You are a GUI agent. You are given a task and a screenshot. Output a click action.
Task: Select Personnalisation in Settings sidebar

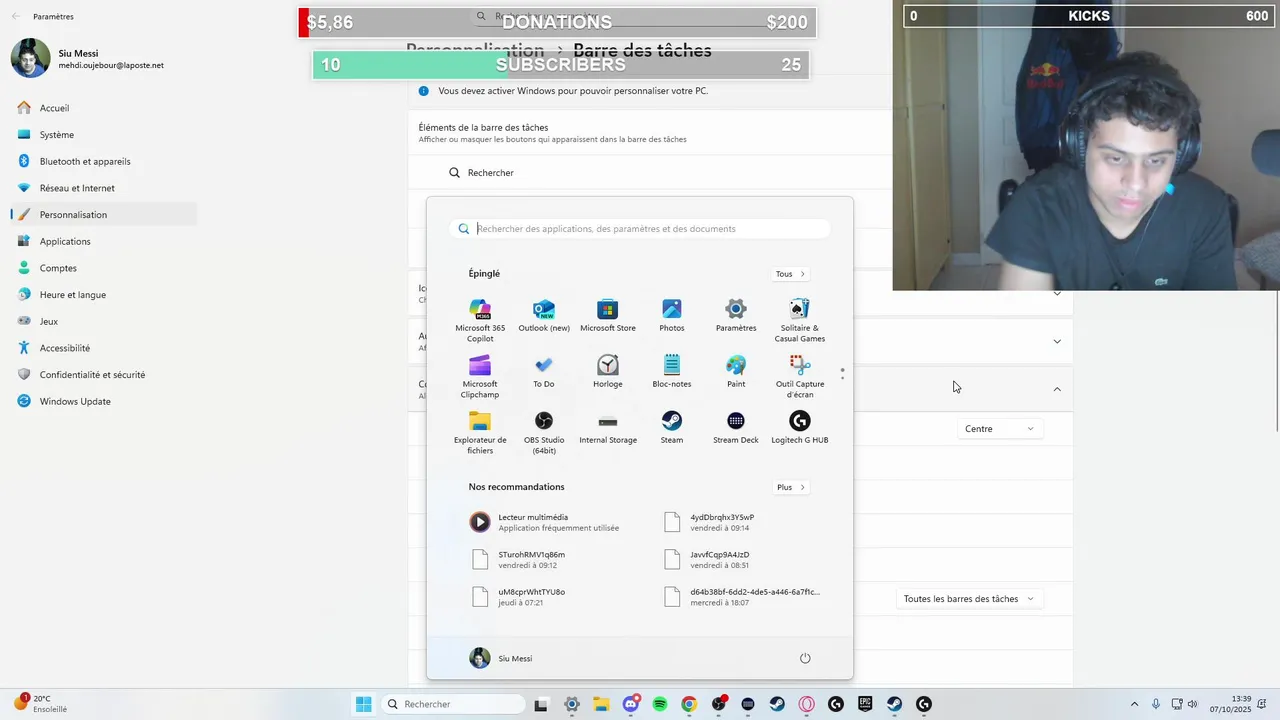click(x=104, y=215)
